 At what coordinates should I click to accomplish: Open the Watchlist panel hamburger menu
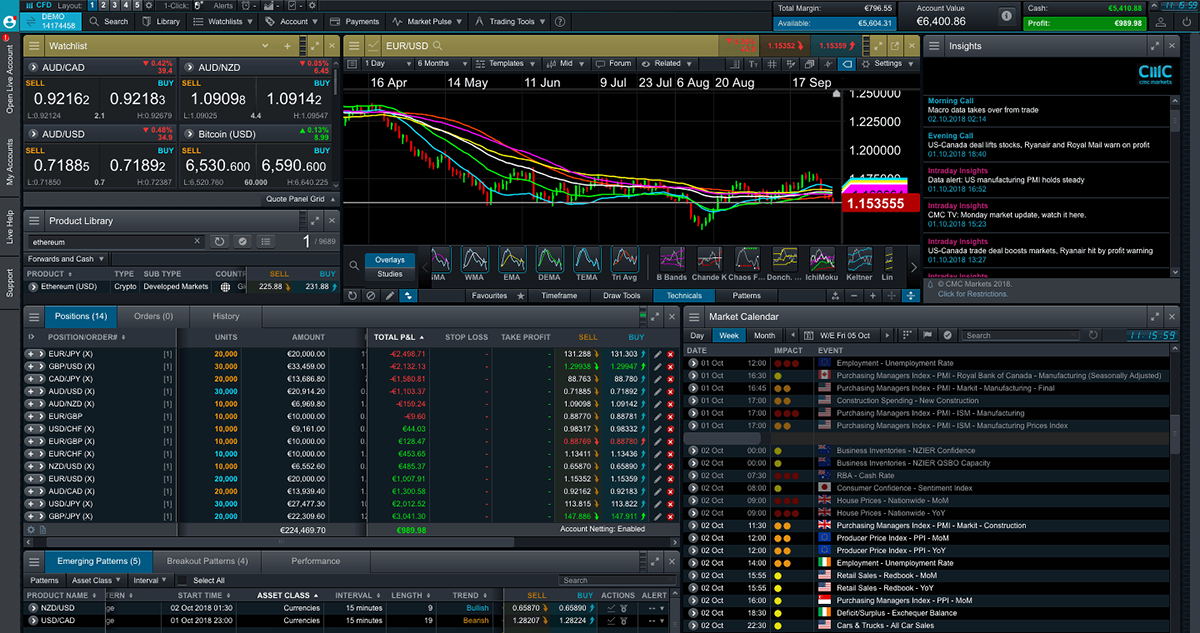pyautogui.click(x=34, y=46)
